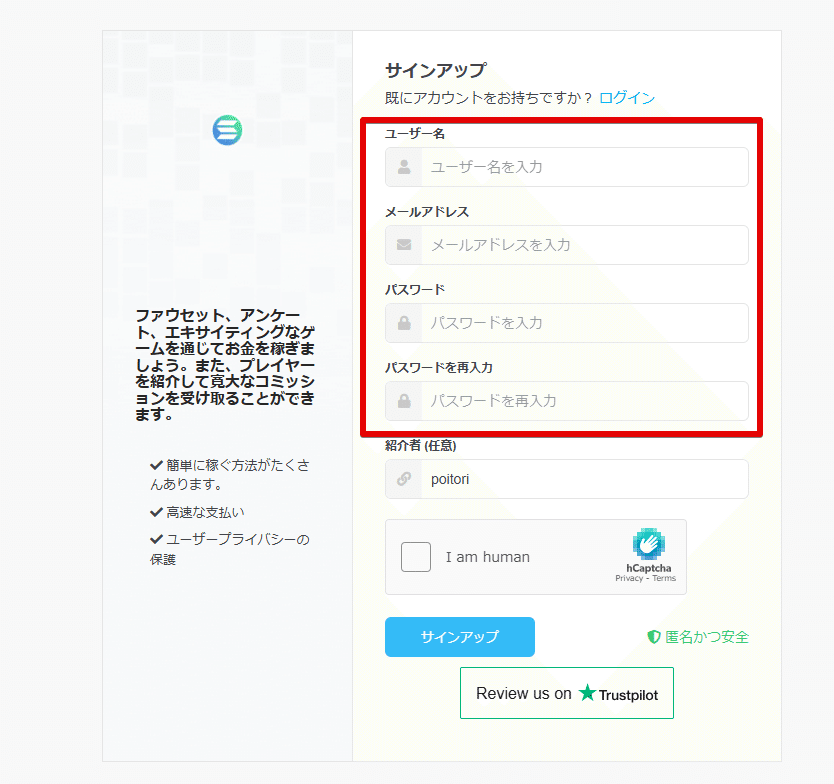
Task: Click the サインアップ signup button
Action: tap(459, 637)
